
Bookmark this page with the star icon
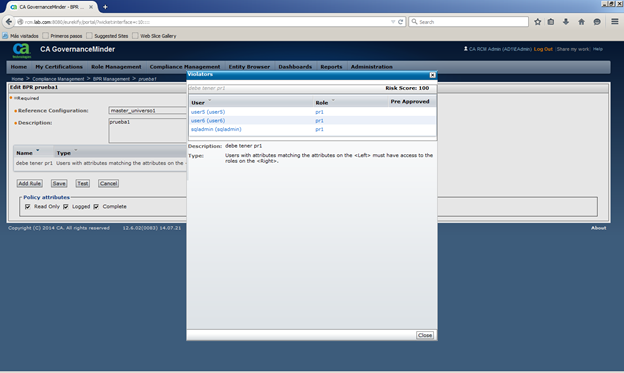538,22
